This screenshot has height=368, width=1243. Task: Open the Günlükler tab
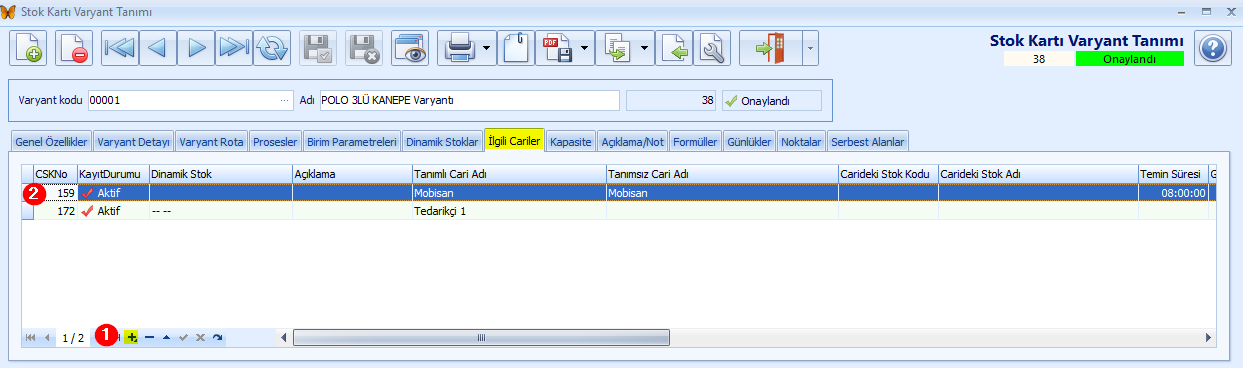point(749,142)
